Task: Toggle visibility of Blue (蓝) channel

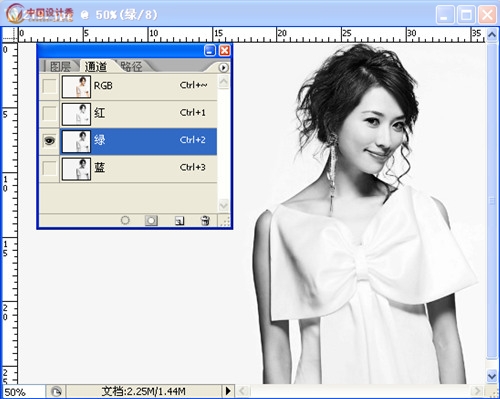Action: [49, 168]
